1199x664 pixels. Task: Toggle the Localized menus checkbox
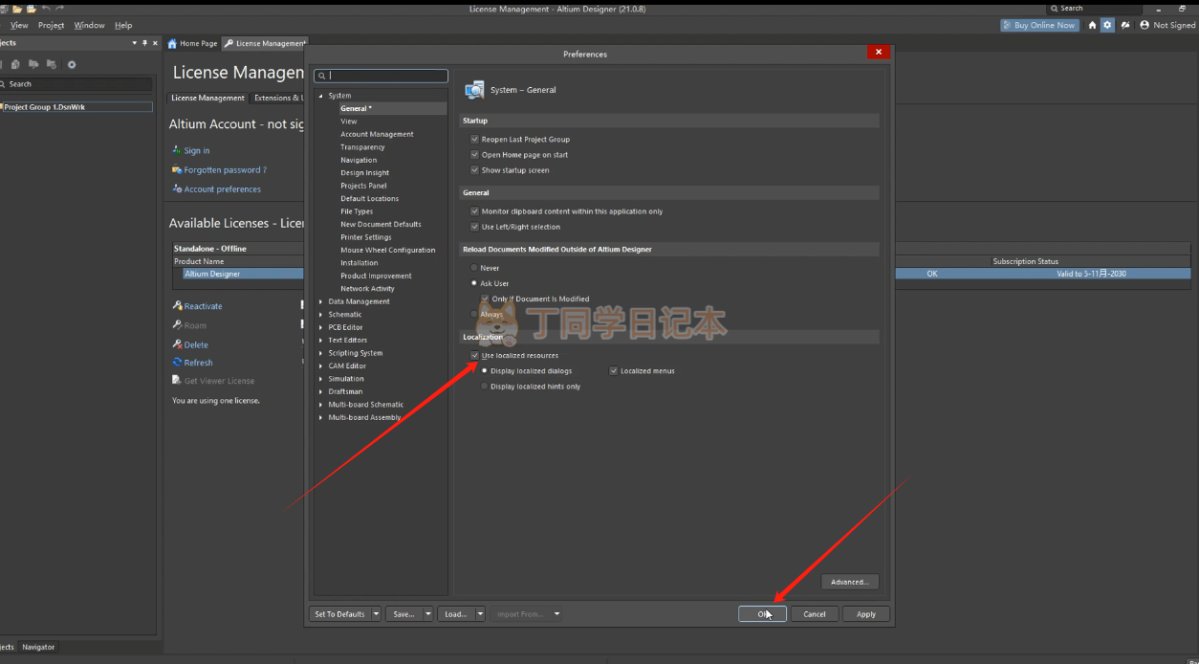click(x=613, y=371)
